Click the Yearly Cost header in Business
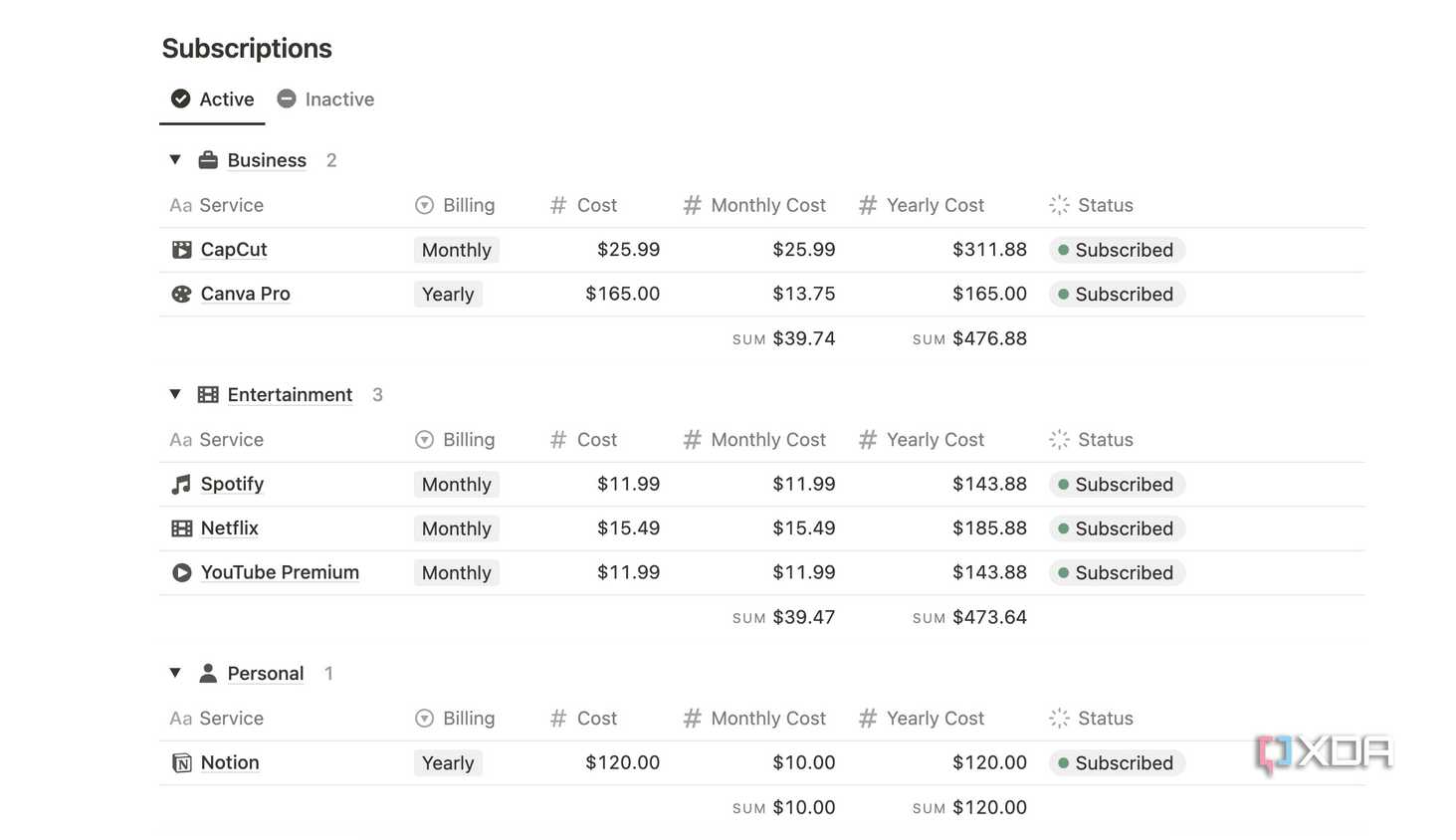 [x=922, y=205]
